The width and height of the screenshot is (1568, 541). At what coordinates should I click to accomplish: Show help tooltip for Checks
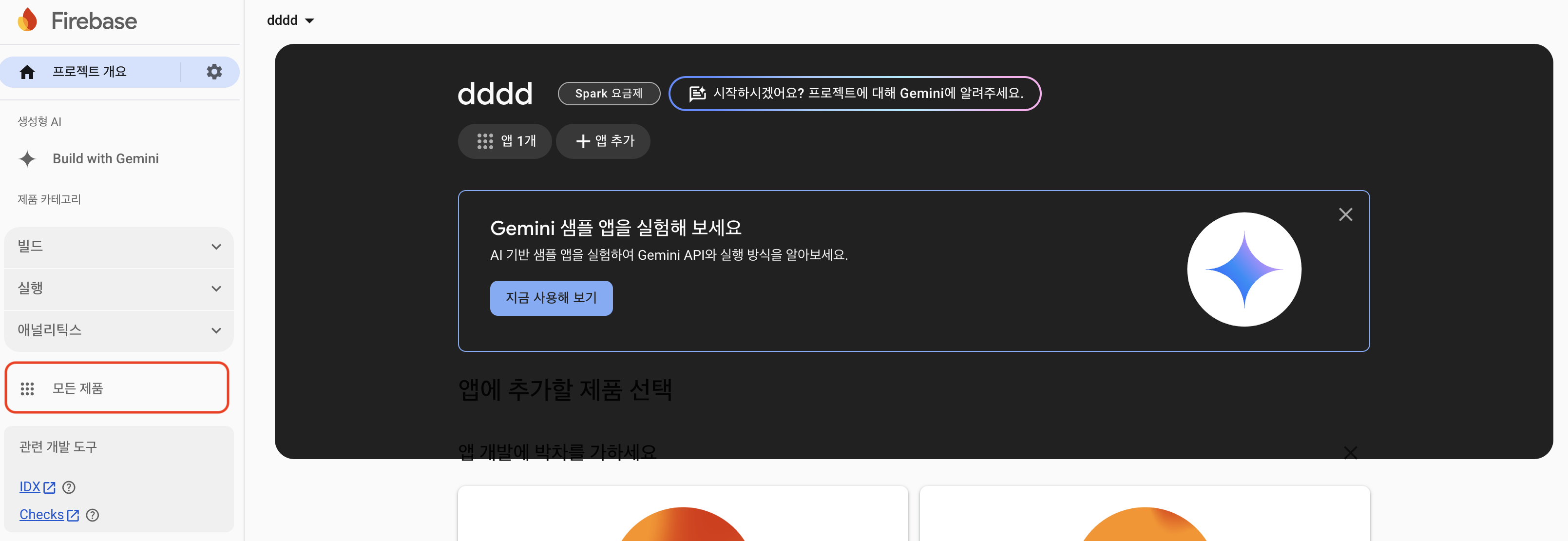93,516
